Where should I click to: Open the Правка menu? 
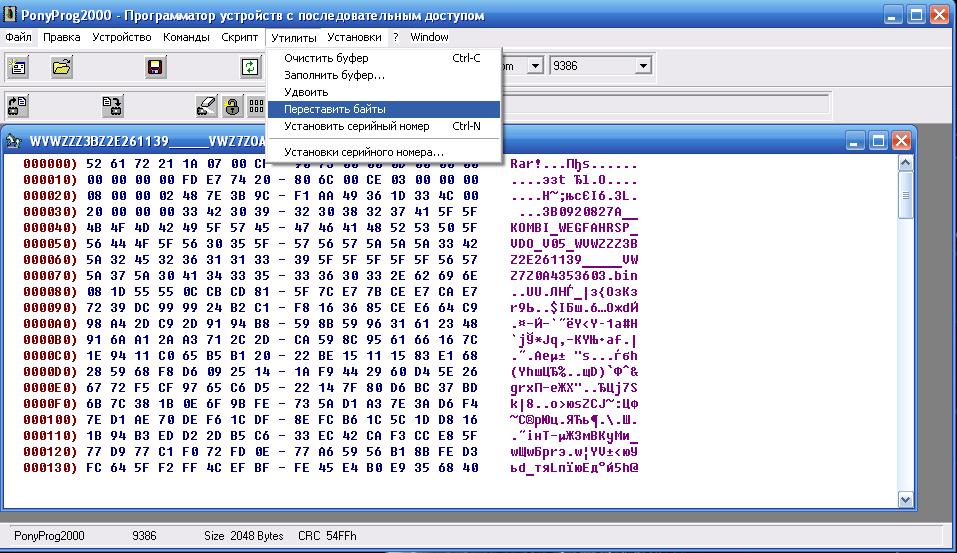click(62, 37)
